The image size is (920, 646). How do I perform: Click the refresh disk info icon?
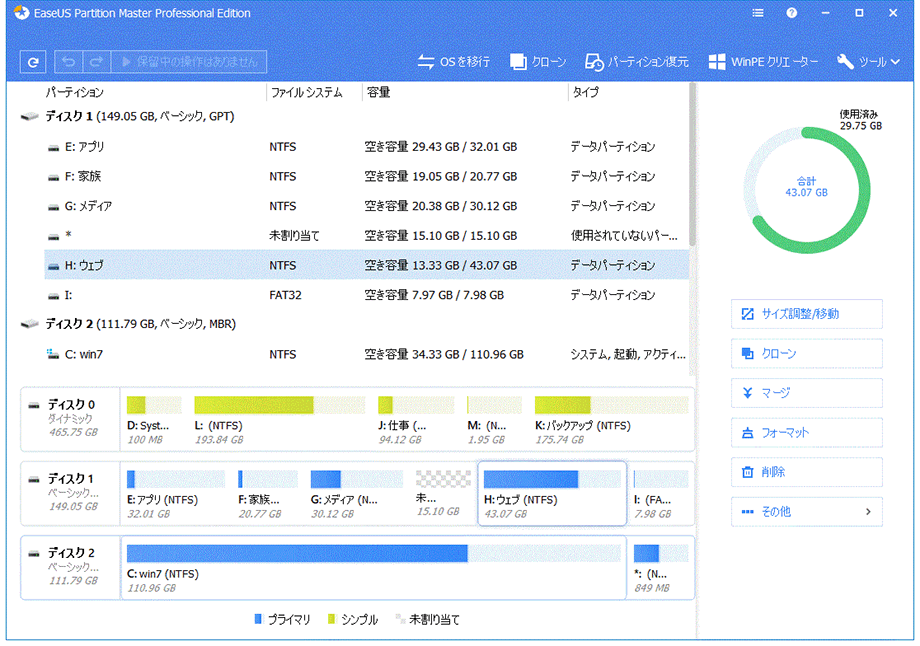[33, 62]
